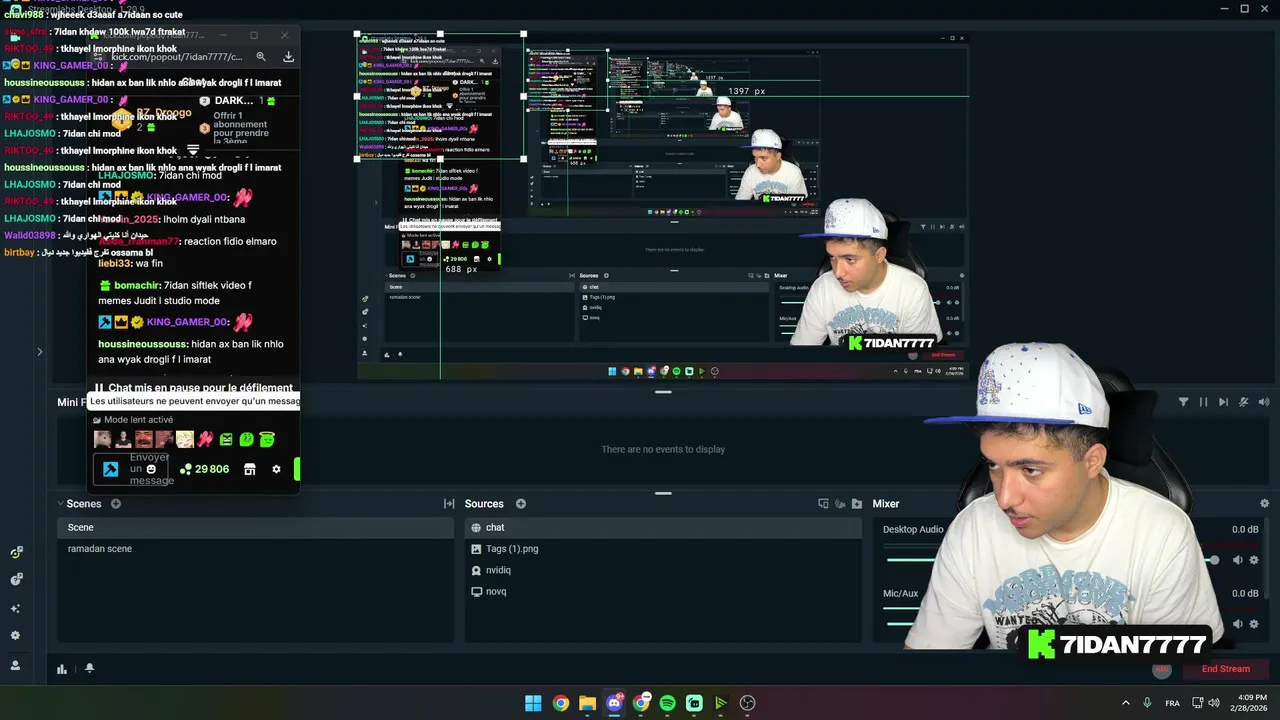The image size is (1280, 720).
Task: Expand the gift leaderboard handle
Action: pyautogui.click(x=193, y=150)
